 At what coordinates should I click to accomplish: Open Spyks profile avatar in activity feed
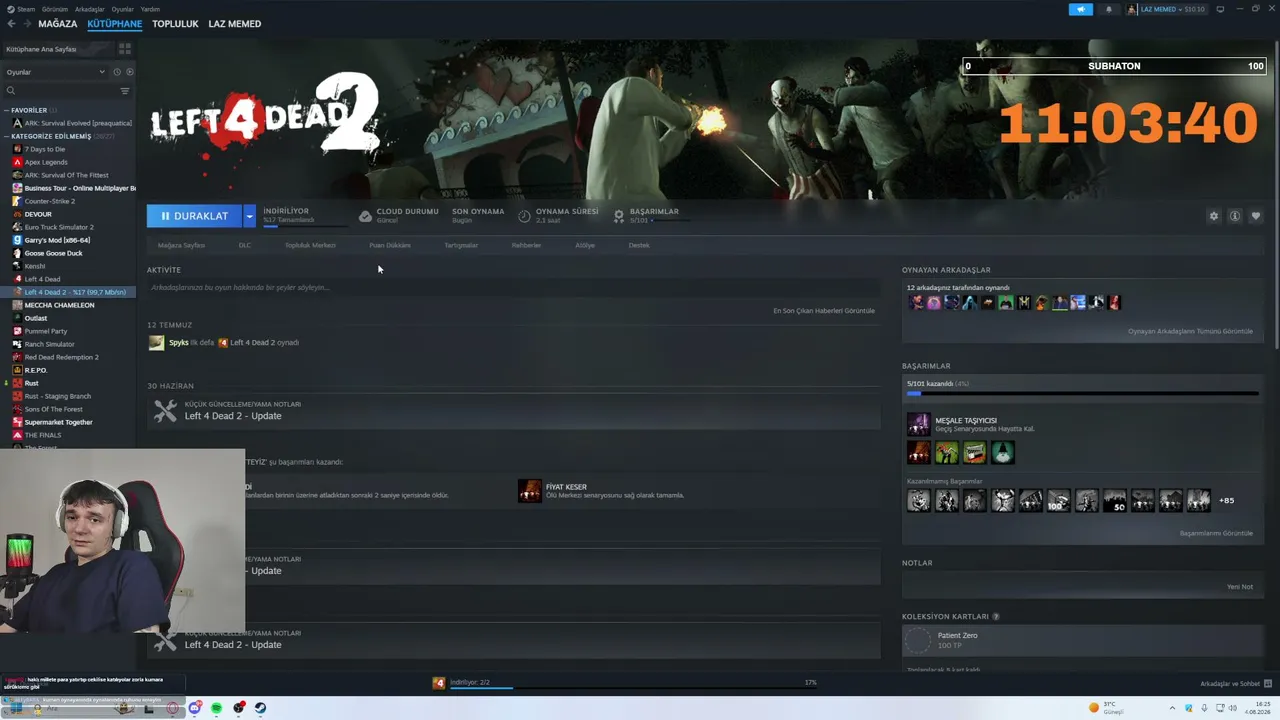point(156,343)
